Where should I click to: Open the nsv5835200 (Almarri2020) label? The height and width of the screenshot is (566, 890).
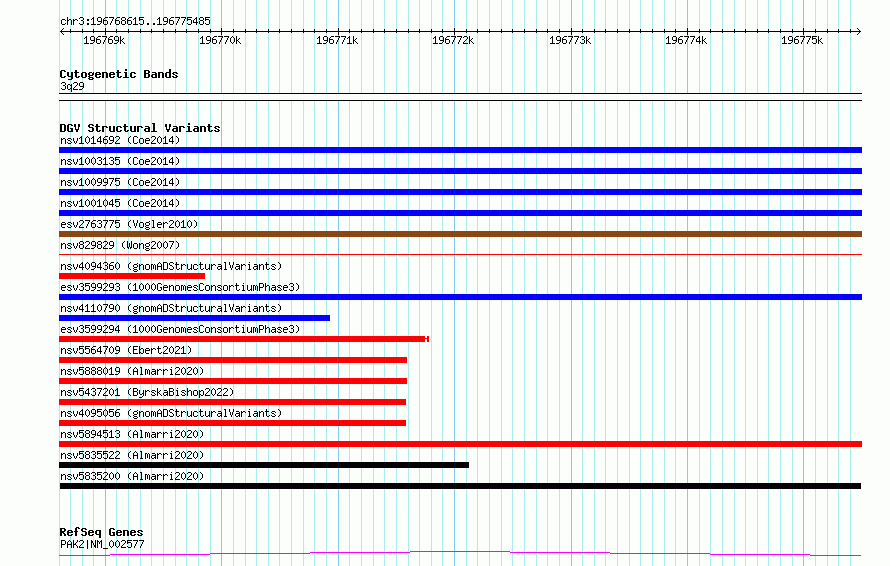tap(132, 476)
